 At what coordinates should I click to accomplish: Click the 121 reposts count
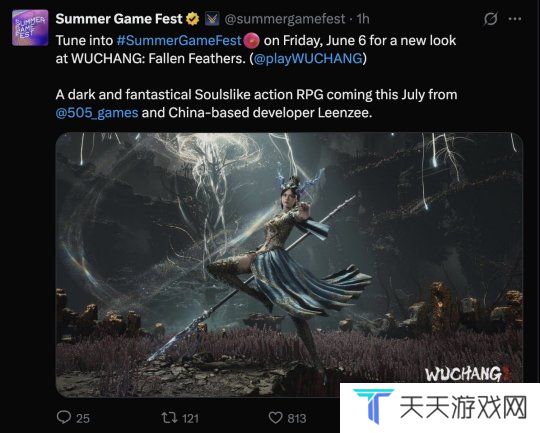click(x=190, y=418)
